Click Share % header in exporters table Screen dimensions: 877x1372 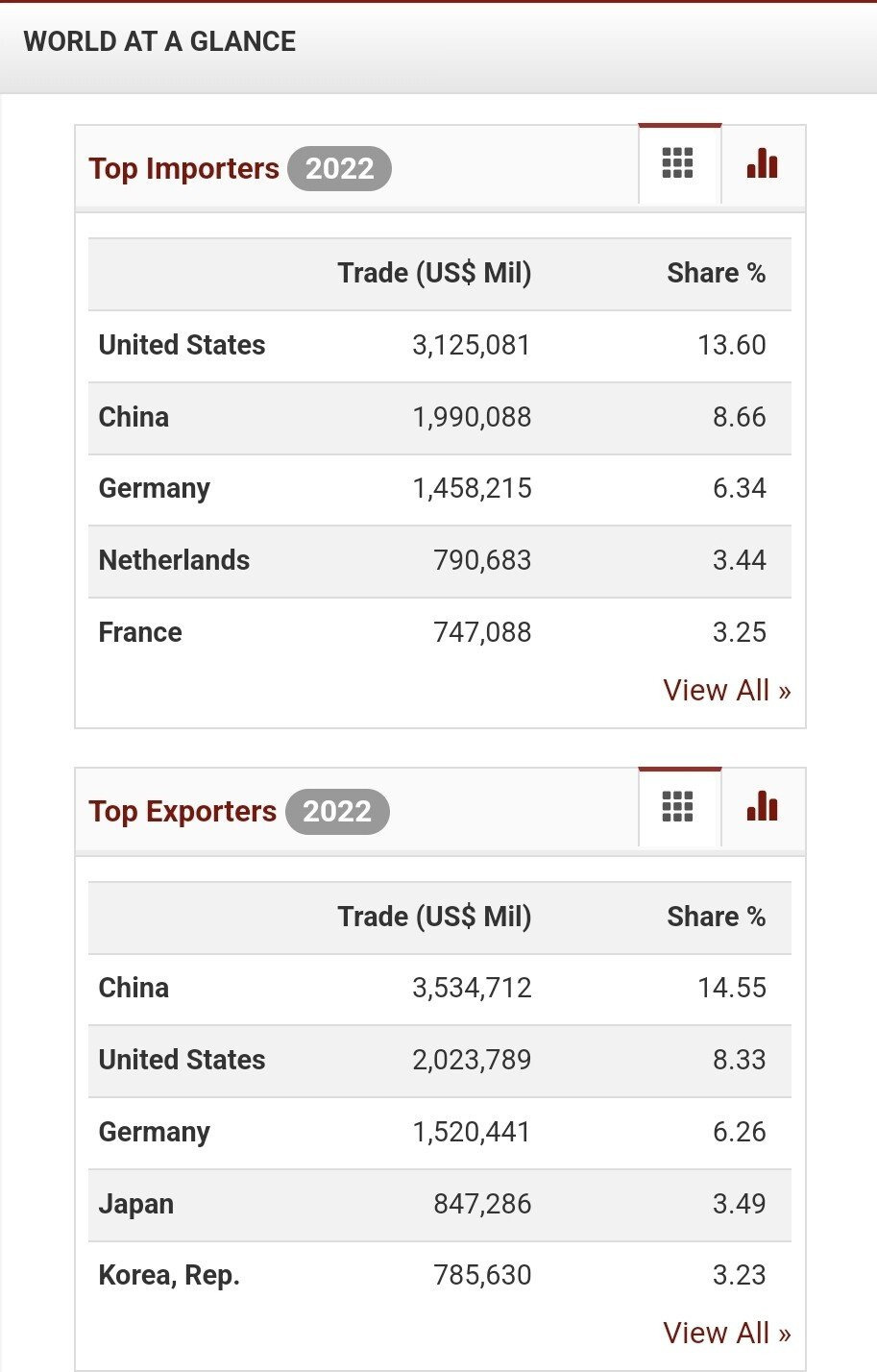(x=716, y=917)
